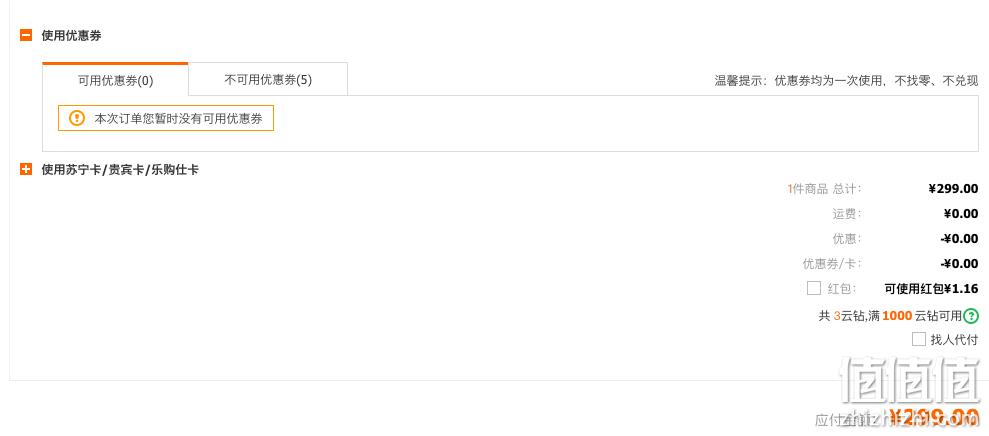Click the 红包 label
Screen dimensions: 989x436
[841, 289]
